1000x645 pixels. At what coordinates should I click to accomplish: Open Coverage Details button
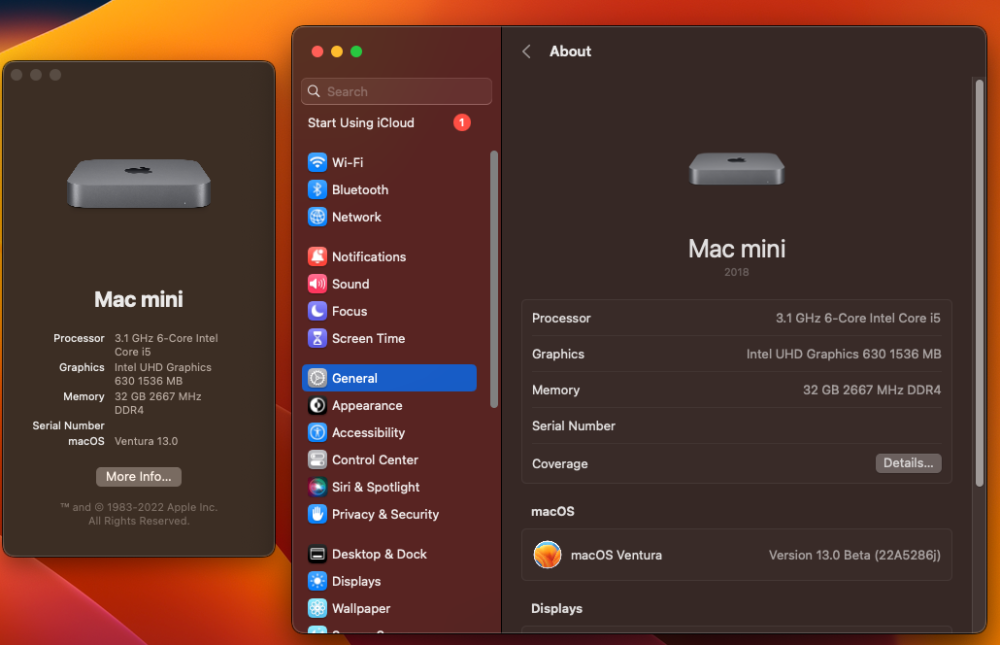[x=908, y=463]
